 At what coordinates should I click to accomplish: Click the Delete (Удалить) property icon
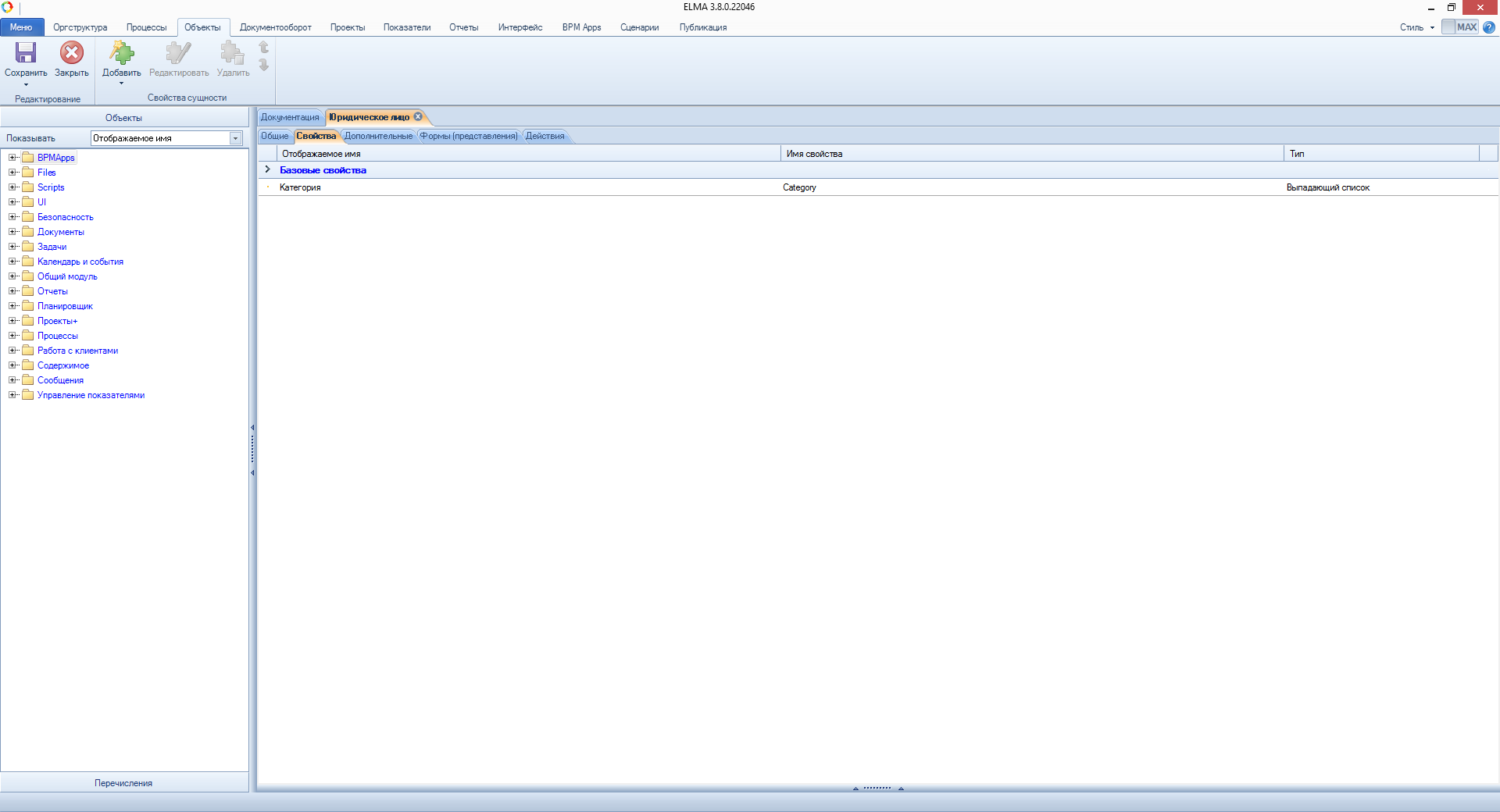tap(232, 53)
